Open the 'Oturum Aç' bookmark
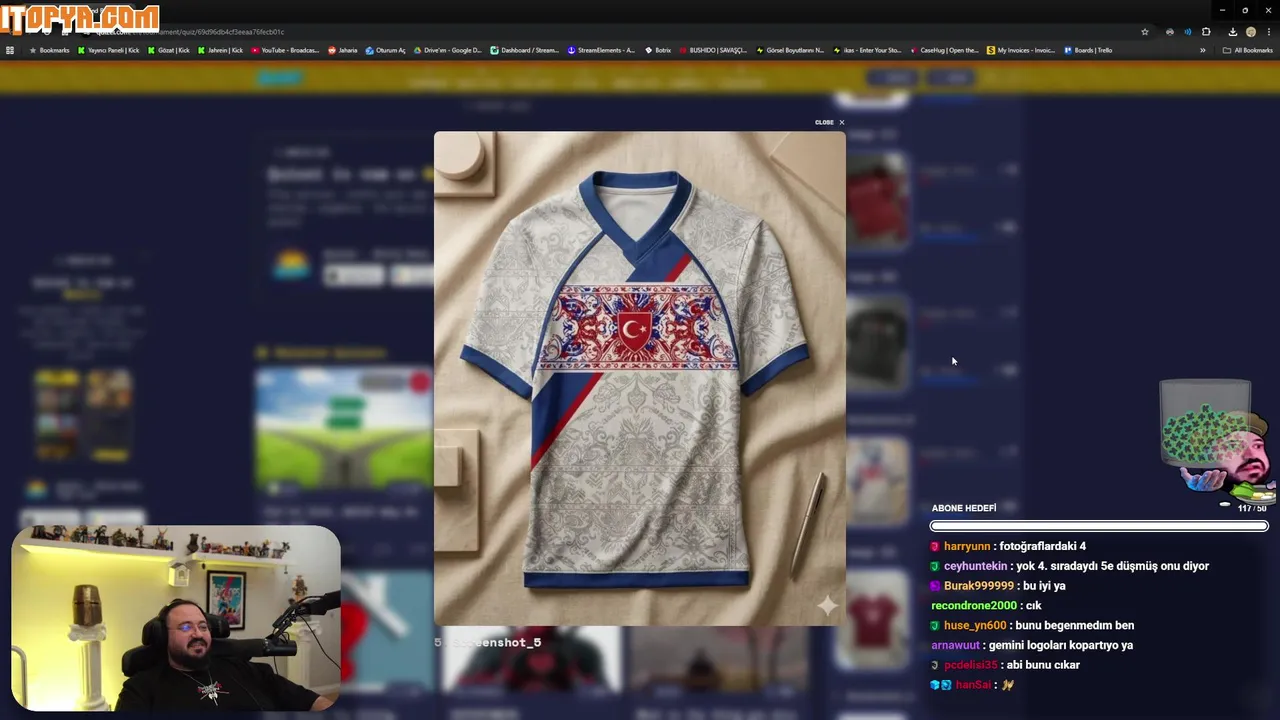Image resolution: width=1280 pixels, height=720 pixels. 386,50
